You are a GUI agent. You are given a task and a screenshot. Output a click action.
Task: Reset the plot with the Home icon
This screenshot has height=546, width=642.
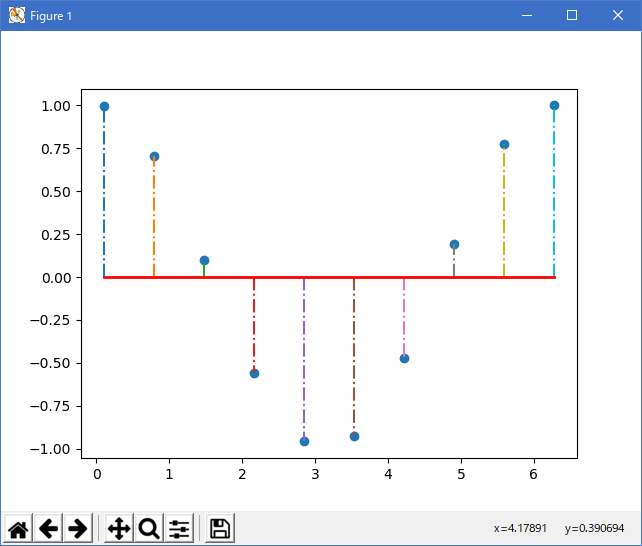click(18, 528)
